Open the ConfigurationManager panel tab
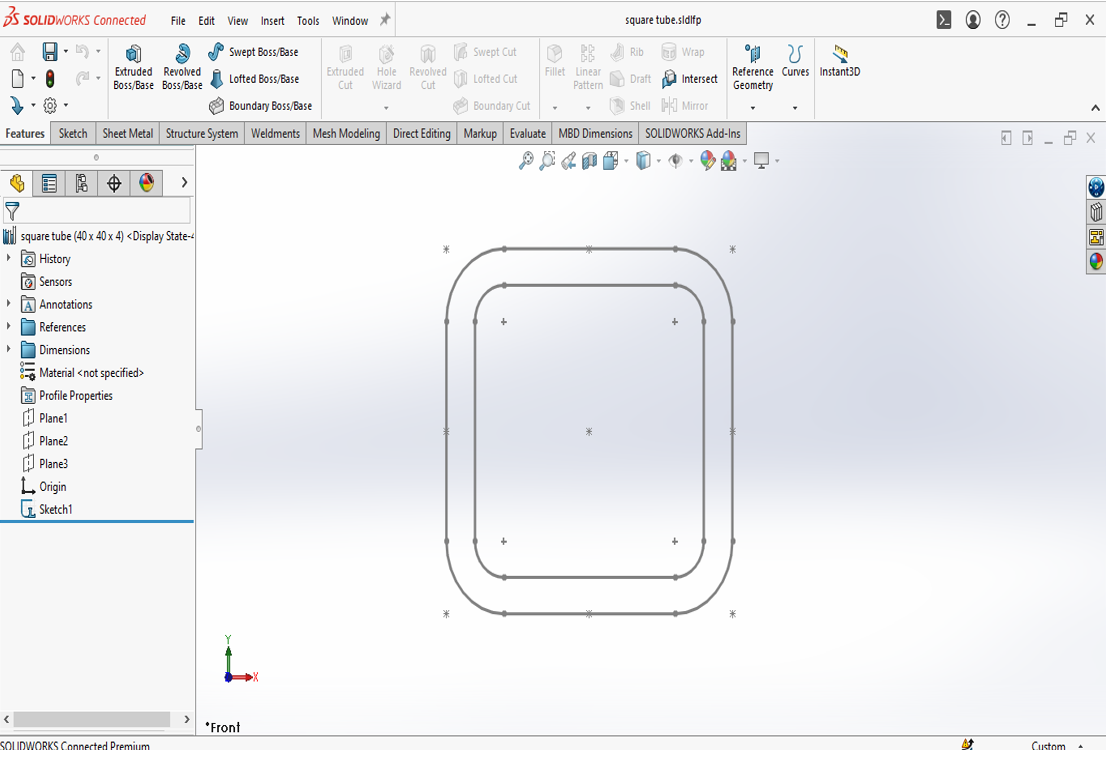Screen dimensions: 1106x761 pyautogui.click(x=81, y=183)
